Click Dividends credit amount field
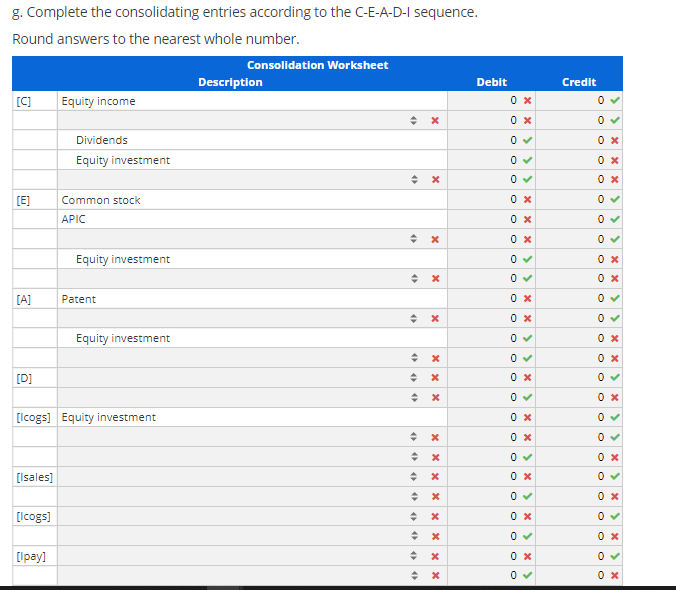This screenshot has width=676, height=590. (x=579, y=140)
